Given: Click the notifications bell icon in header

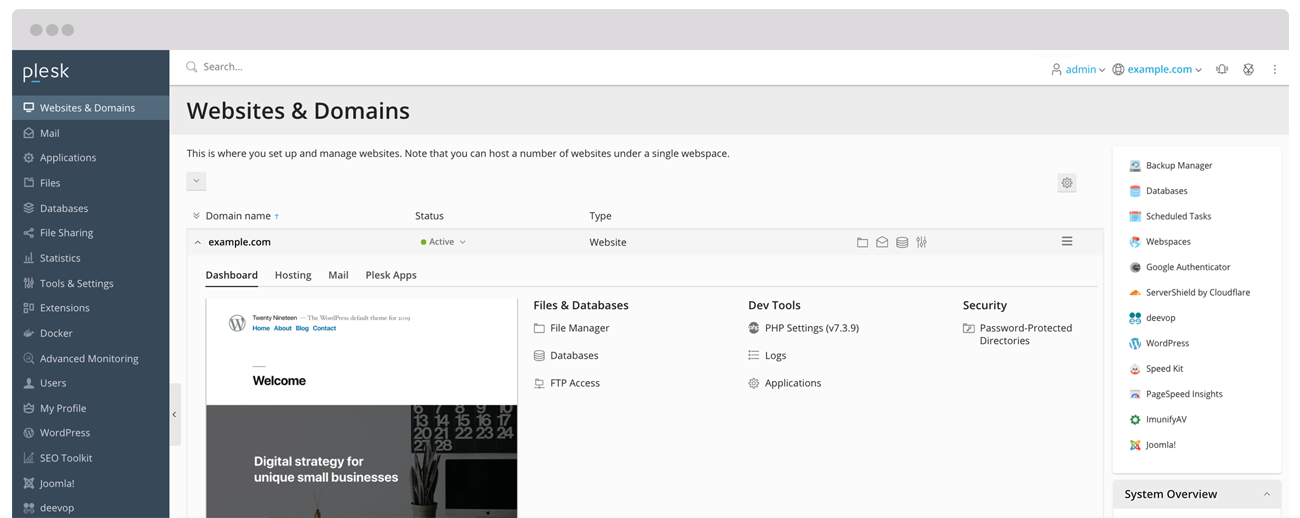Looking at the screenshot, I should [x=1222, y=70].
